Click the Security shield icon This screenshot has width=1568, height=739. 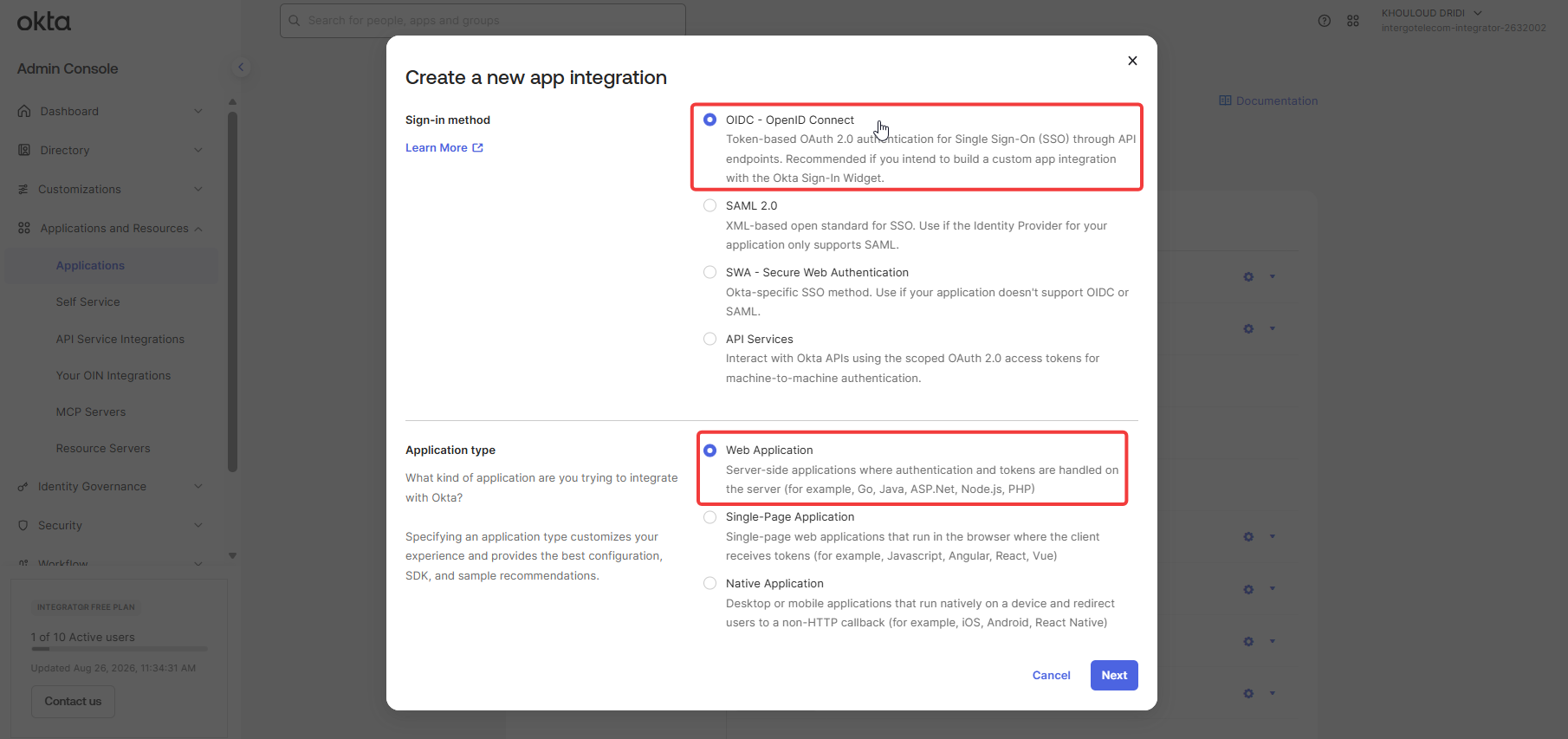23,525
